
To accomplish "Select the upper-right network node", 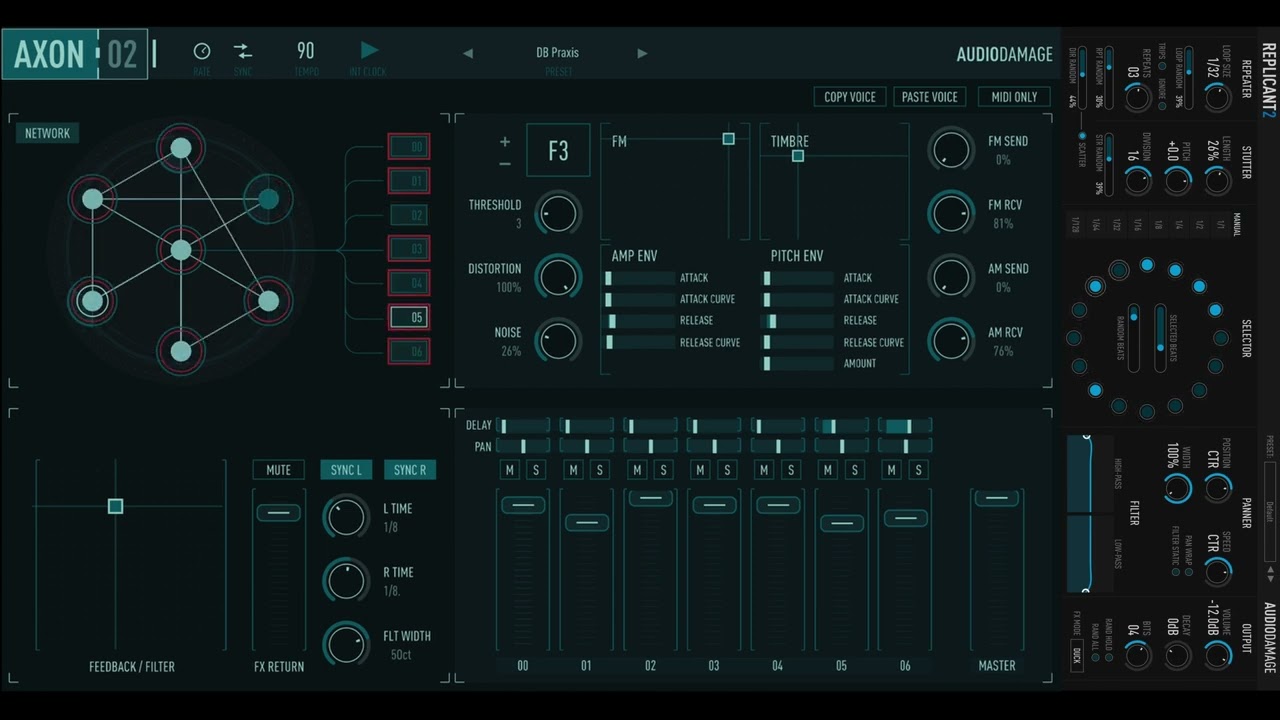I will [268, 199].
